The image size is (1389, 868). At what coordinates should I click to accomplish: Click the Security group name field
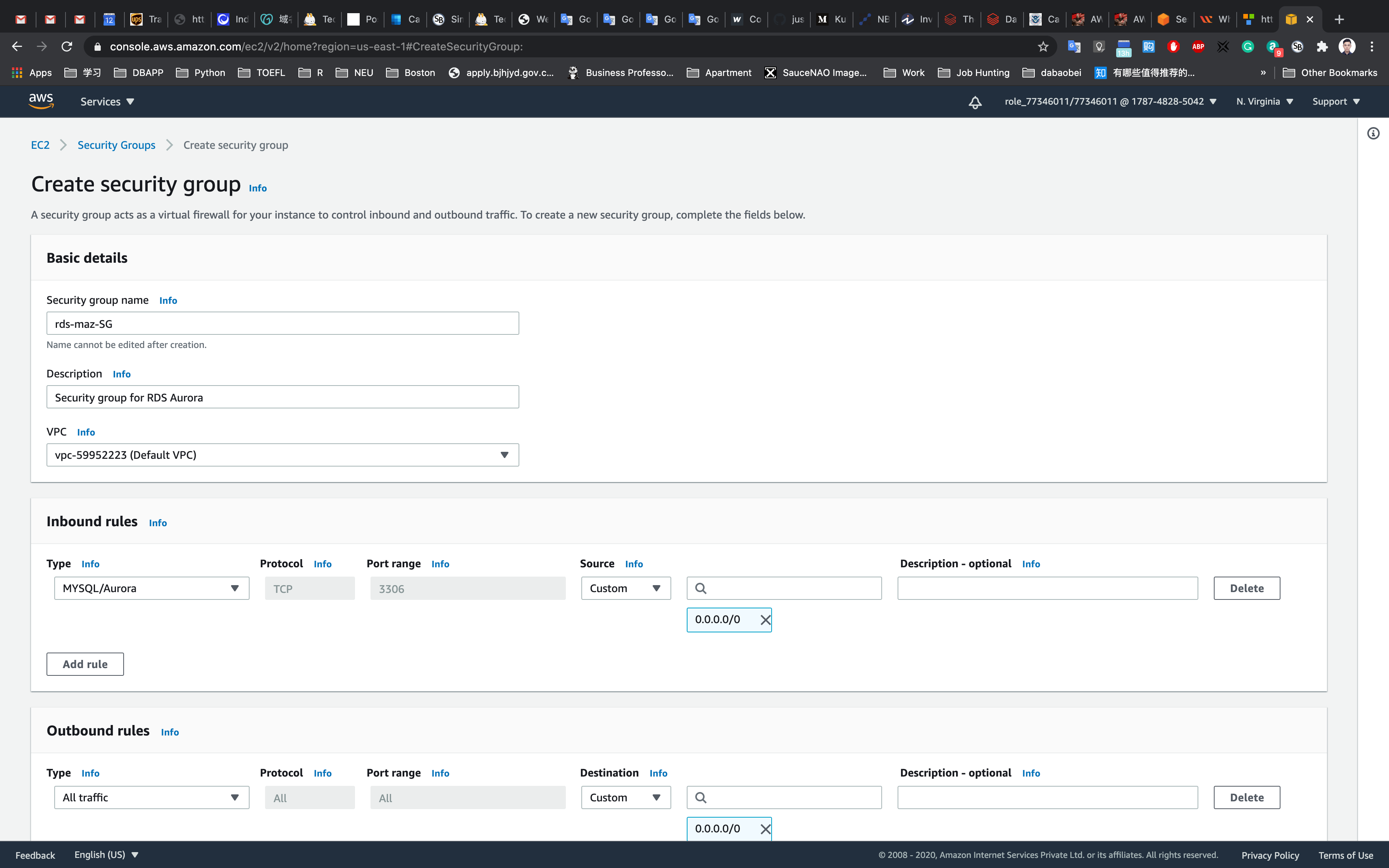tap(283, 324)
